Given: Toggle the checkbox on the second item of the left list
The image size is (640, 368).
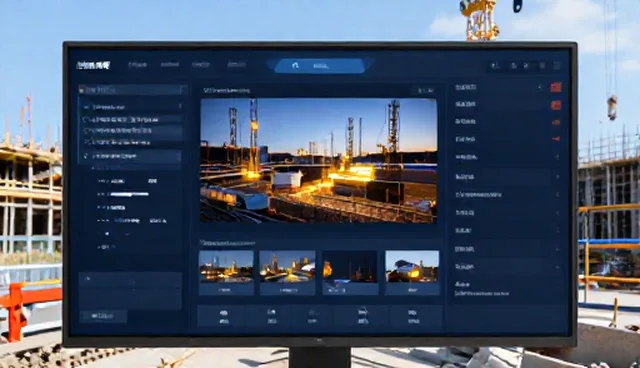Looking at the screenshot, I should click(86, 131).
